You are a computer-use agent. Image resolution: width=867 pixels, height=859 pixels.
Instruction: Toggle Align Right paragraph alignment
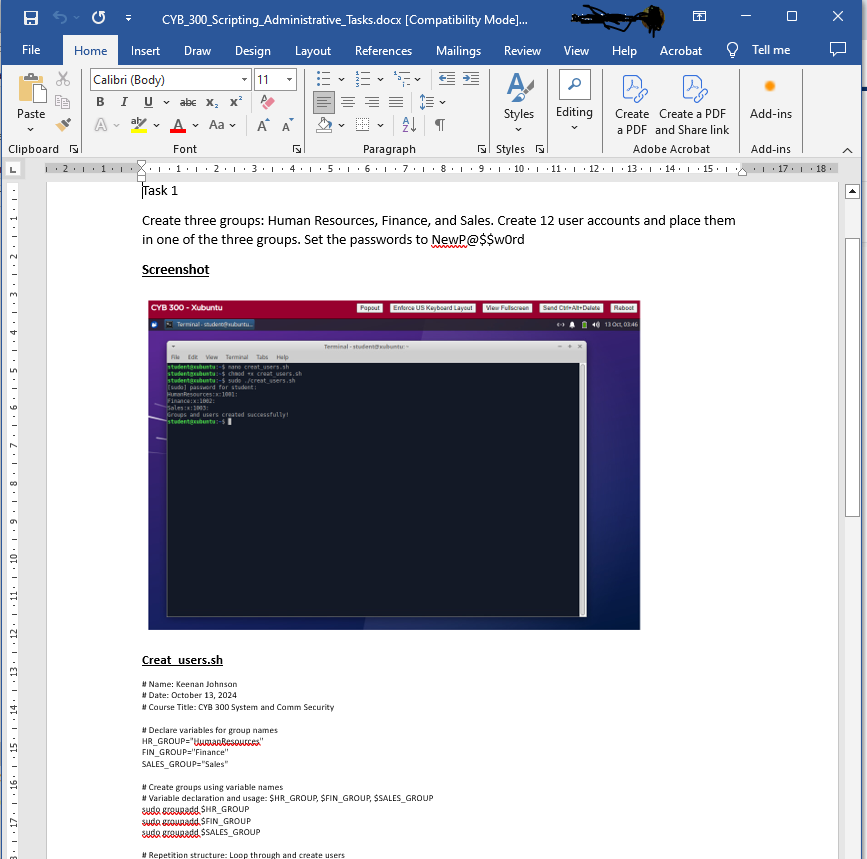[x=372, y=102]
